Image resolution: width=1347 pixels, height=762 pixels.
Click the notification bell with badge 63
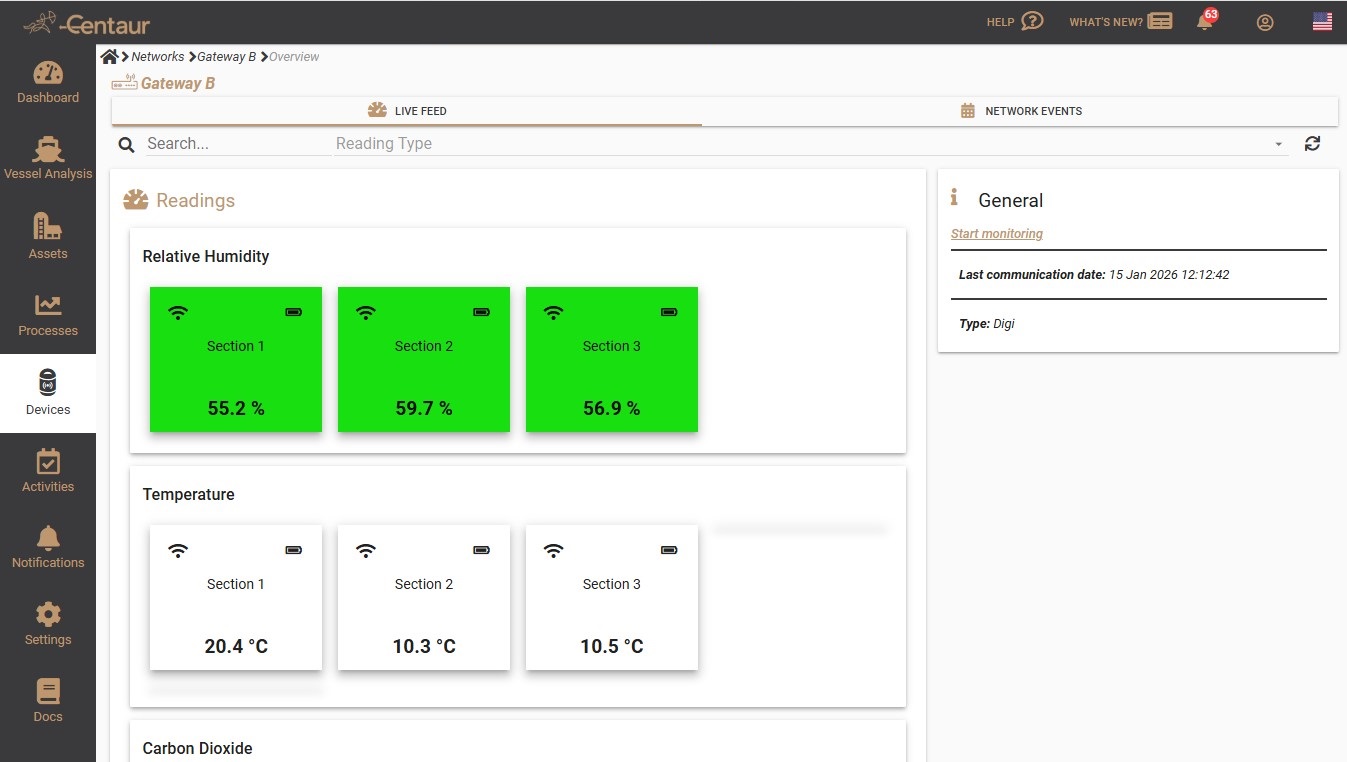pyautogui.click(x=1205, y=22)
